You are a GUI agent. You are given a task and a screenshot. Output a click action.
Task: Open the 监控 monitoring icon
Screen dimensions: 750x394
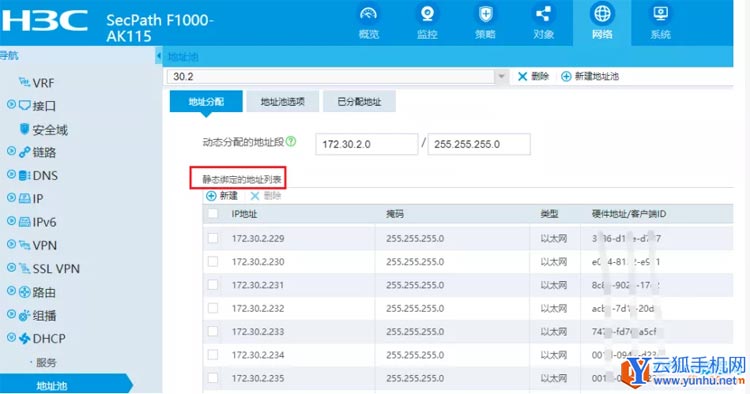[x=427, y=14]
